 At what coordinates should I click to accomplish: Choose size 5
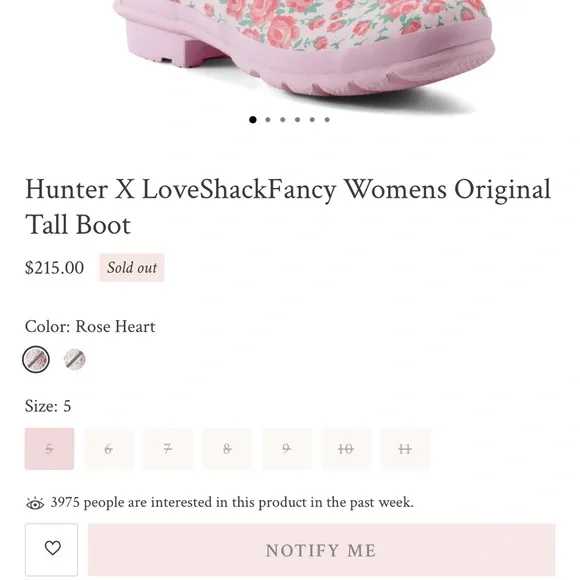pos(50,449)
